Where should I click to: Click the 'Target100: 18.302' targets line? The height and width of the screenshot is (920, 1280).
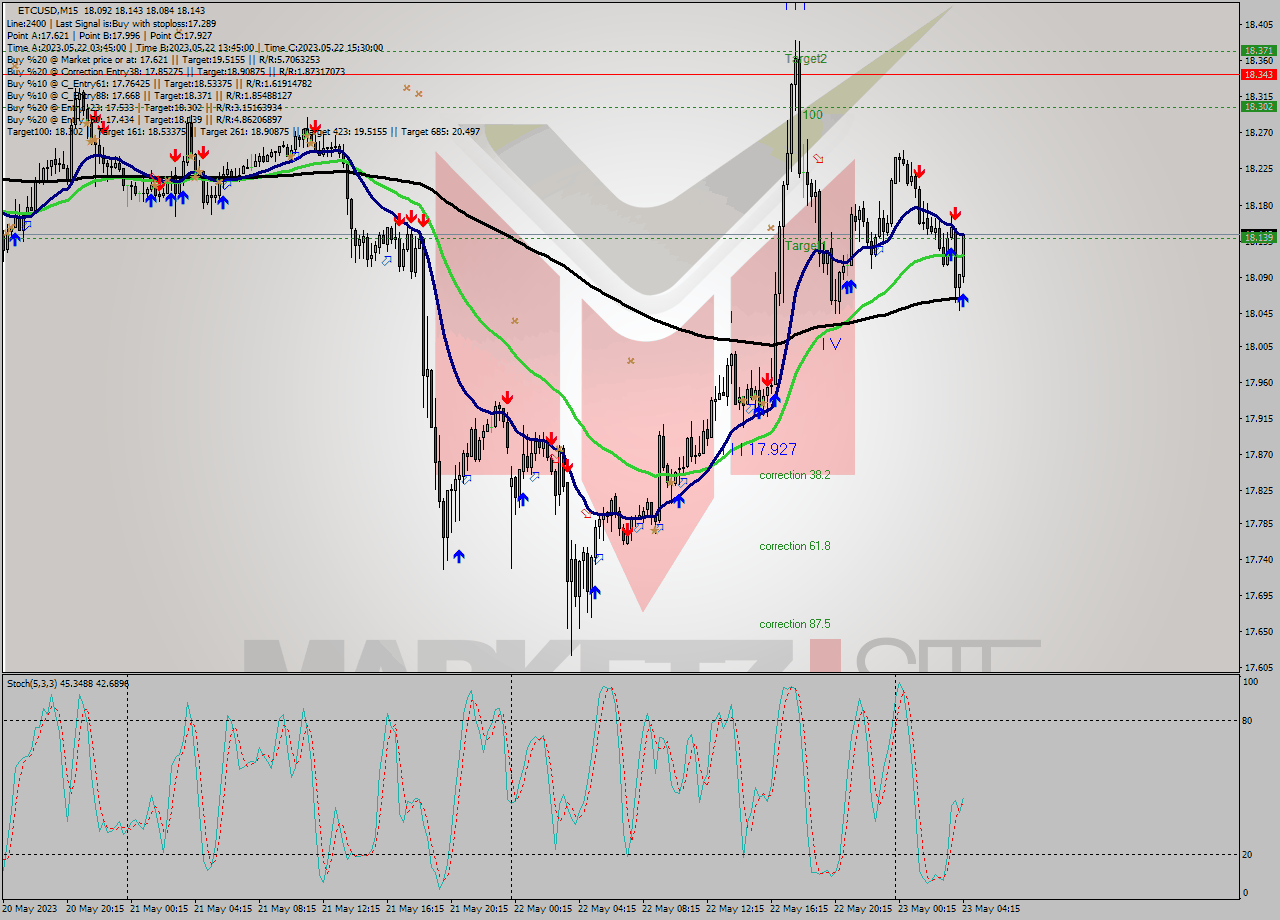pyautogui.click(x=243, y=131)
